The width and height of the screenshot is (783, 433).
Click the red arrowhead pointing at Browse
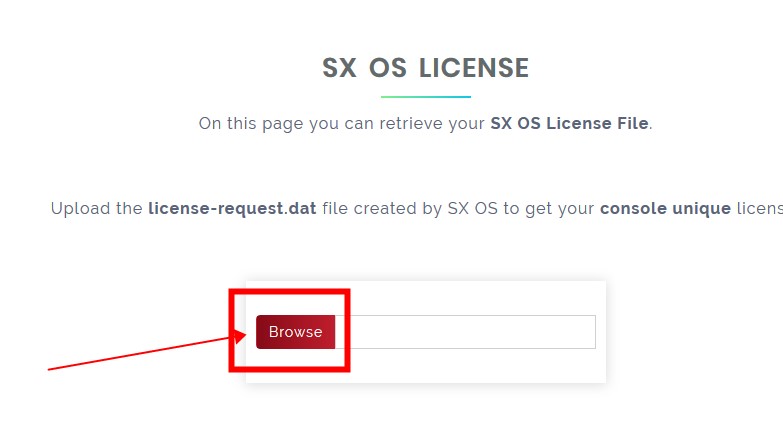[240, 336]
